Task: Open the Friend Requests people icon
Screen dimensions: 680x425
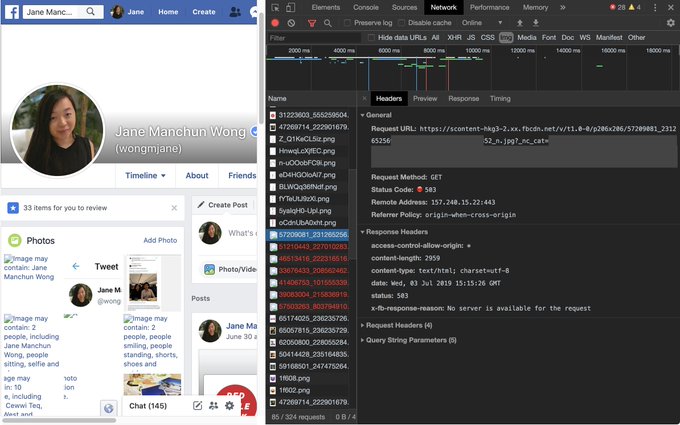Action: (x=235, y=12)
